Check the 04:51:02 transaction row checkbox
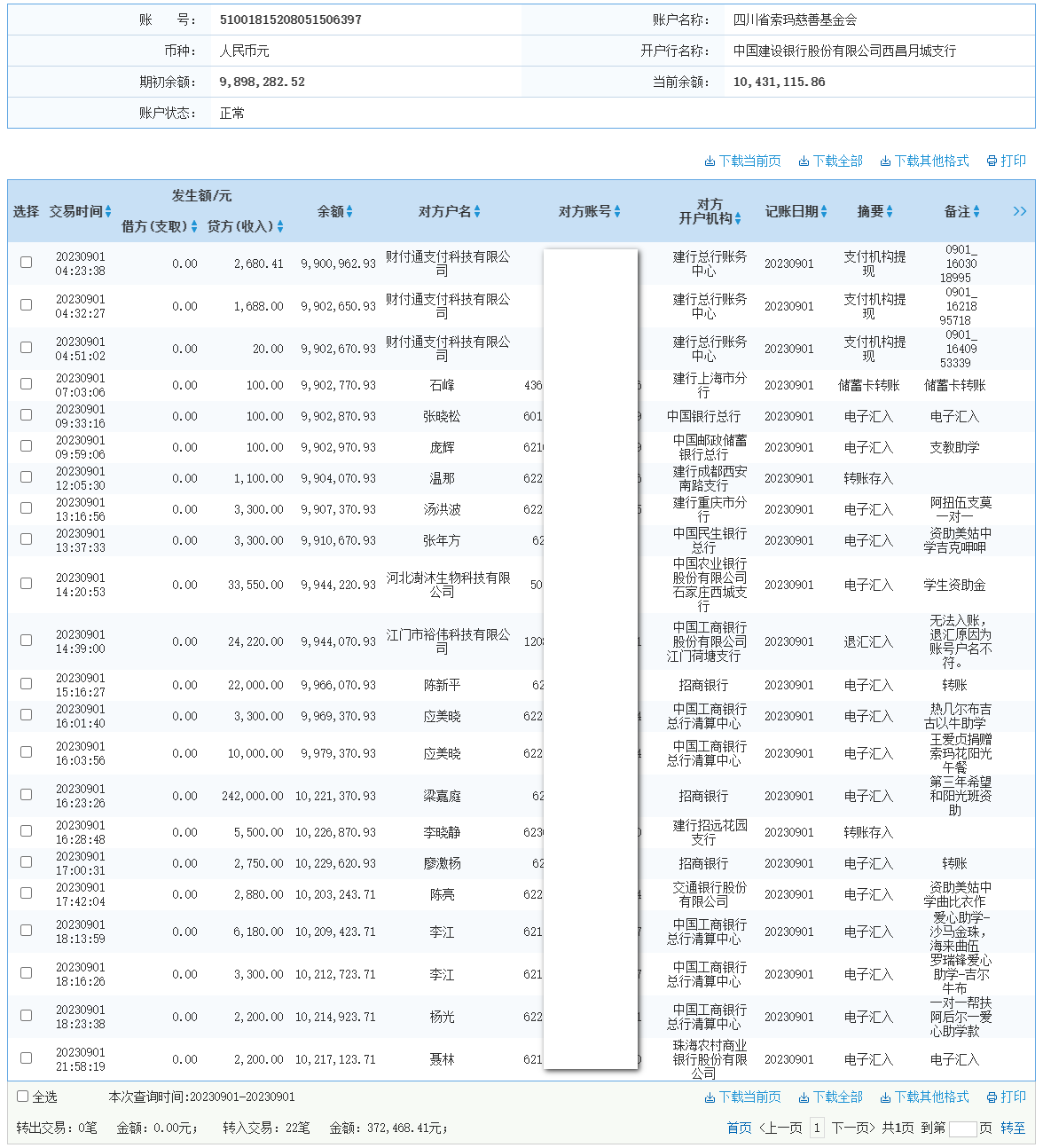The height and width of the screenshot is (1148, 1043). click(x=26, y=348)
